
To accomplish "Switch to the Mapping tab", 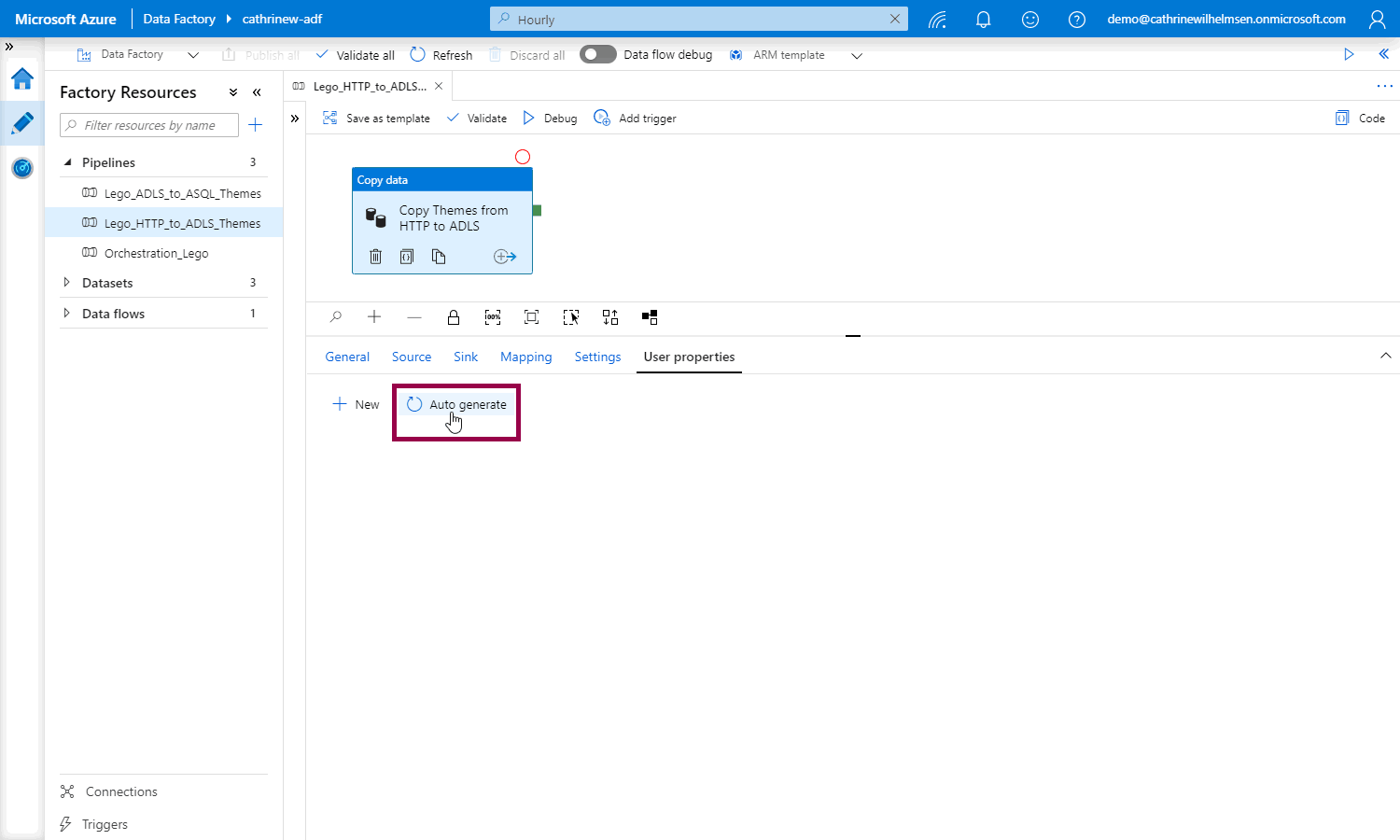I will coord(525,357).
